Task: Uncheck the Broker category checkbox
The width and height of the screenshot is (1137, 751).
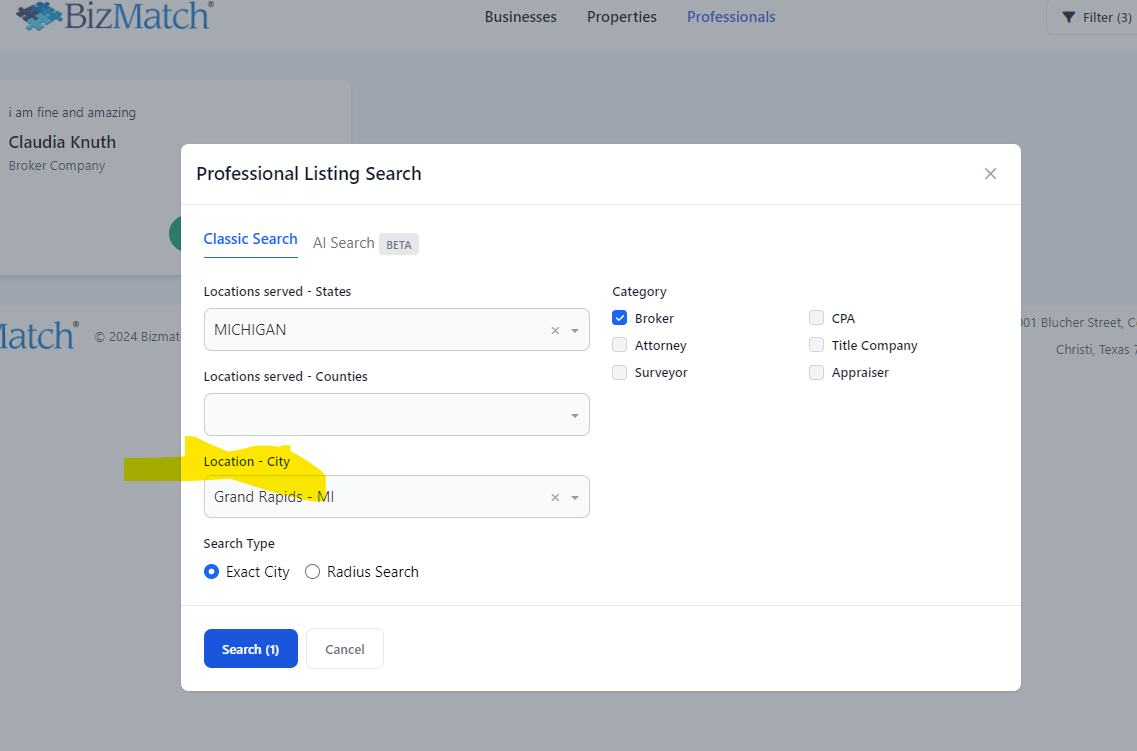Action: (620, 318)
